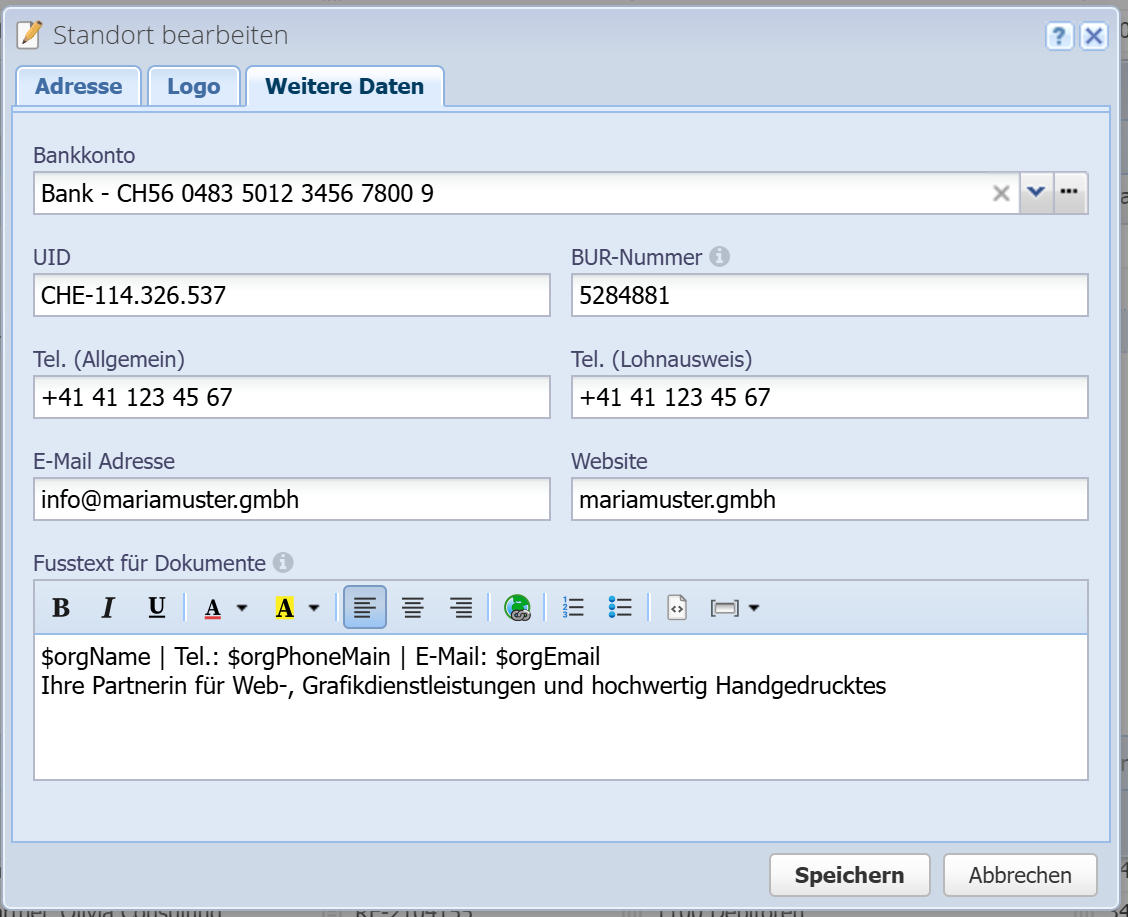Switch to the Adresse tab
This screenshot has height=917, width=1128.
coord(78,87)
